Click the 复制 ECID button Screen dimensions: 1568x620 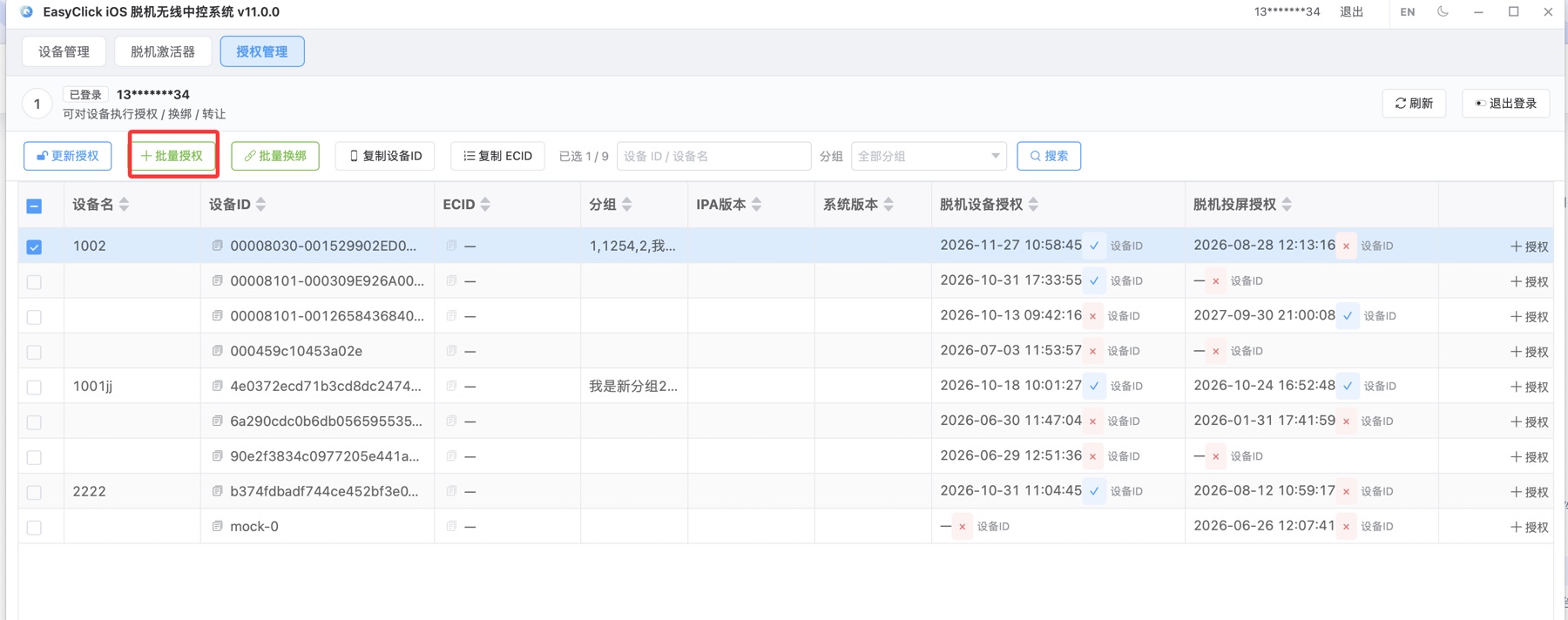497,156
